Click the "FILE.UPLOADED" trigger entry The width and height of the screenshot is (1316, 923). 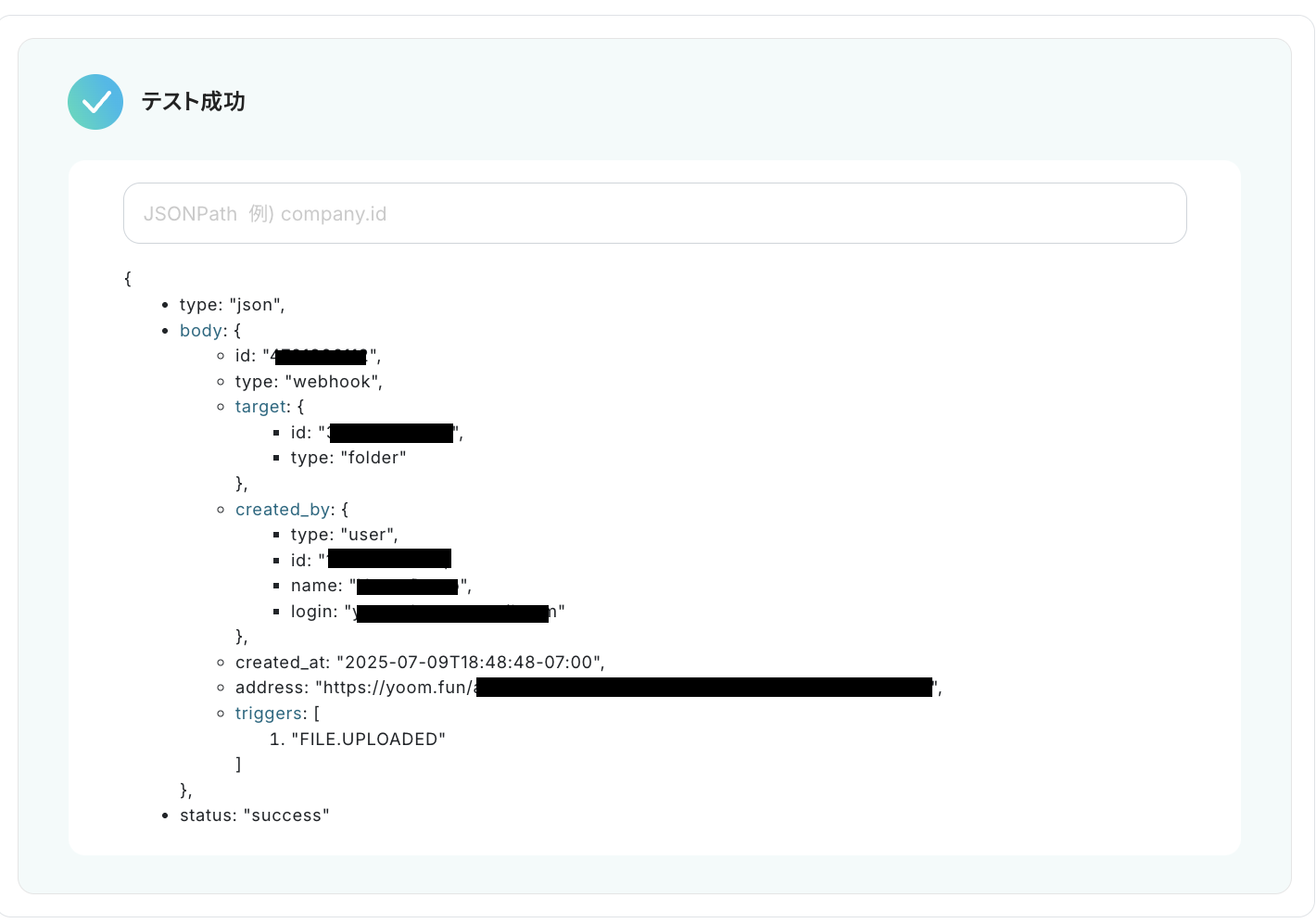point(368,740)
